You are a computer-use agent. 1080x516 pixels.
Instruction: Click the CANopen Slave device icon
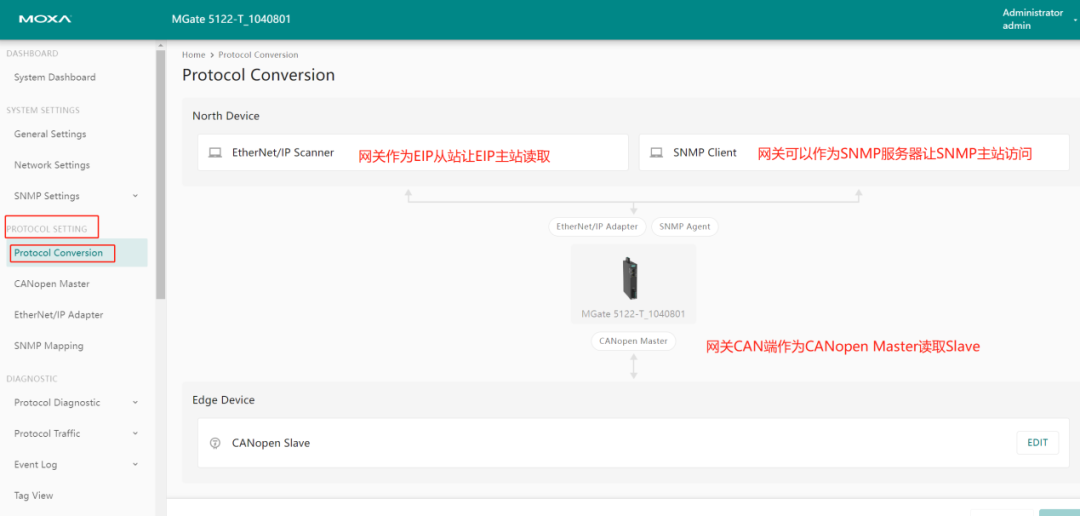coord(215,443)
